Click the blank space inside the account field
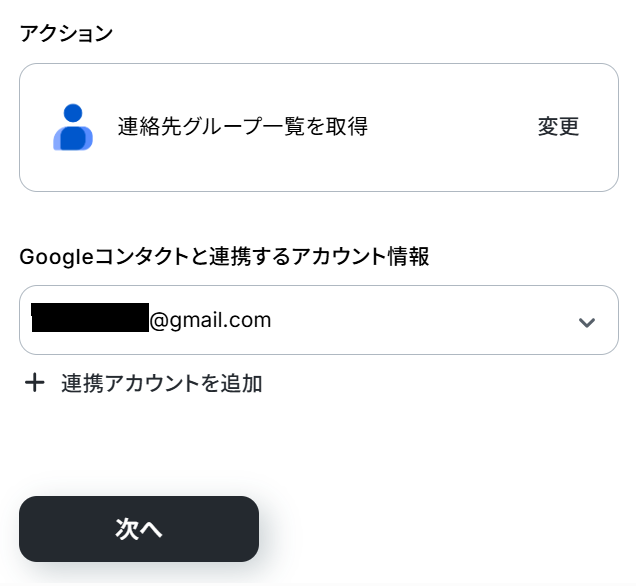Screen dimensions: 636x586 coord(420,320)
